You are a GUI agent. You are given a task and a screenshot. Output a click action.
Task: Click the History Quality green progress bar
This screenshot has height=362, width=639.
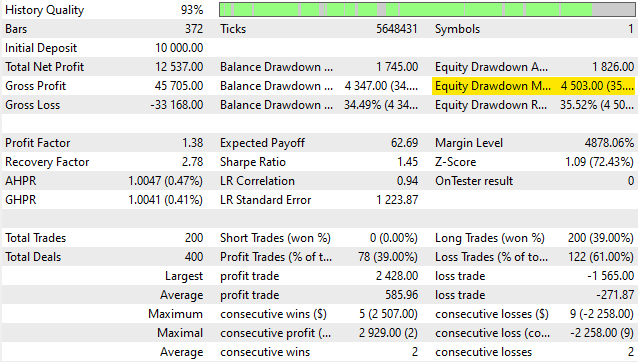click(x=427, y=9)
